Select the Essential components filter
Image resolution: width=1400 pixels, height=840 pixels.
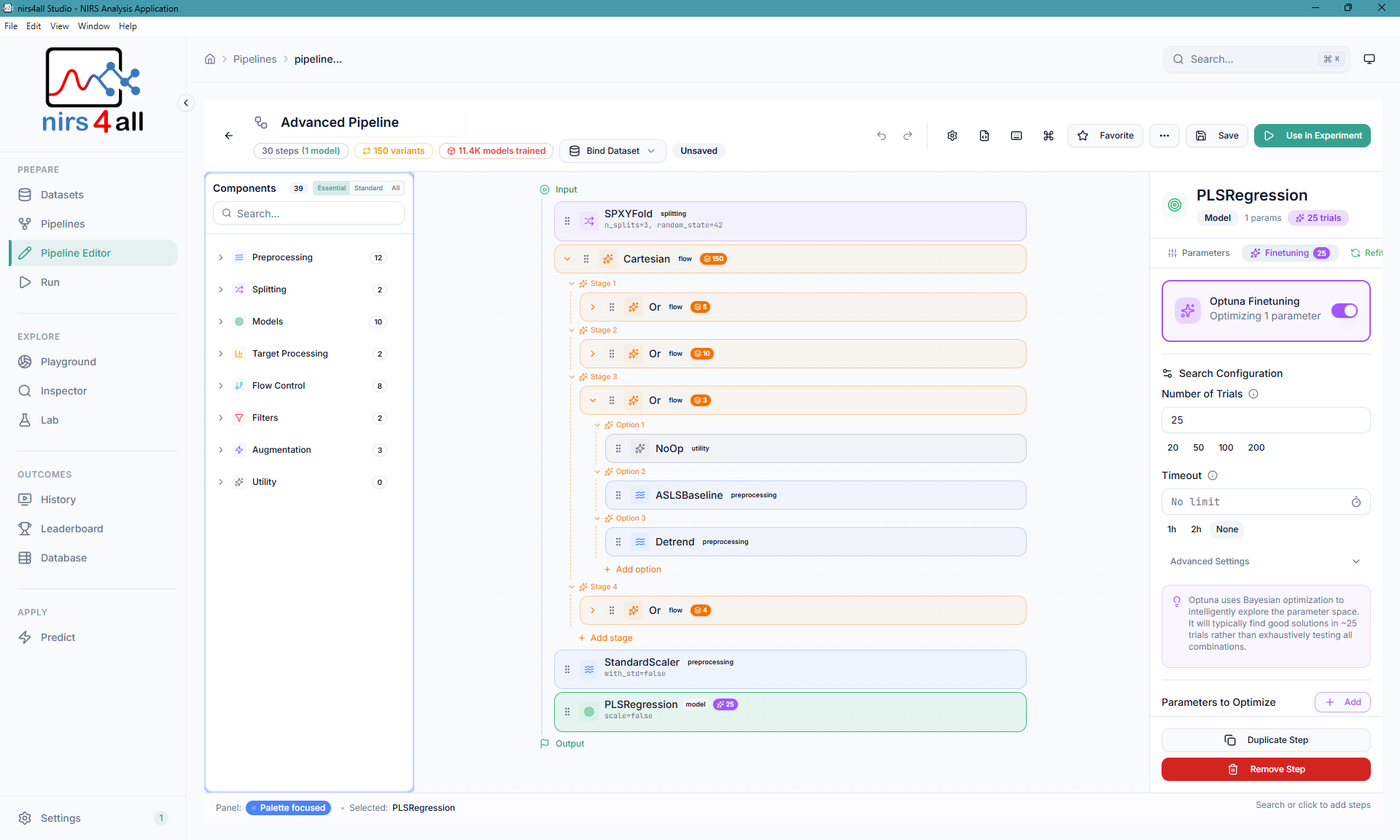pyautogui.click(x=331, y=187)
